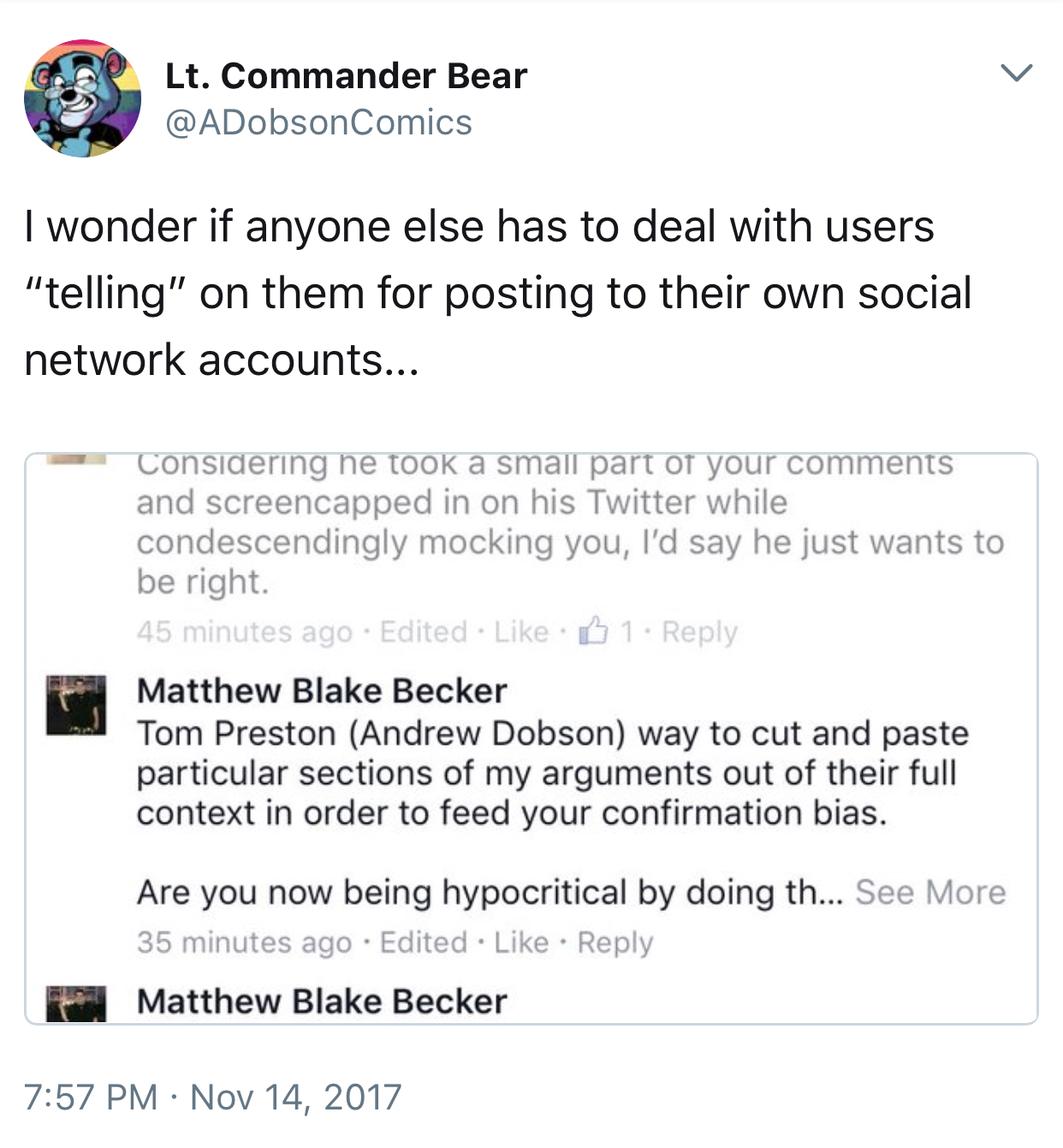Click the second Matthew Blake Becker name at bottom
Viewport: 1063px width, 1148px height.
(x=322, y=1002)
